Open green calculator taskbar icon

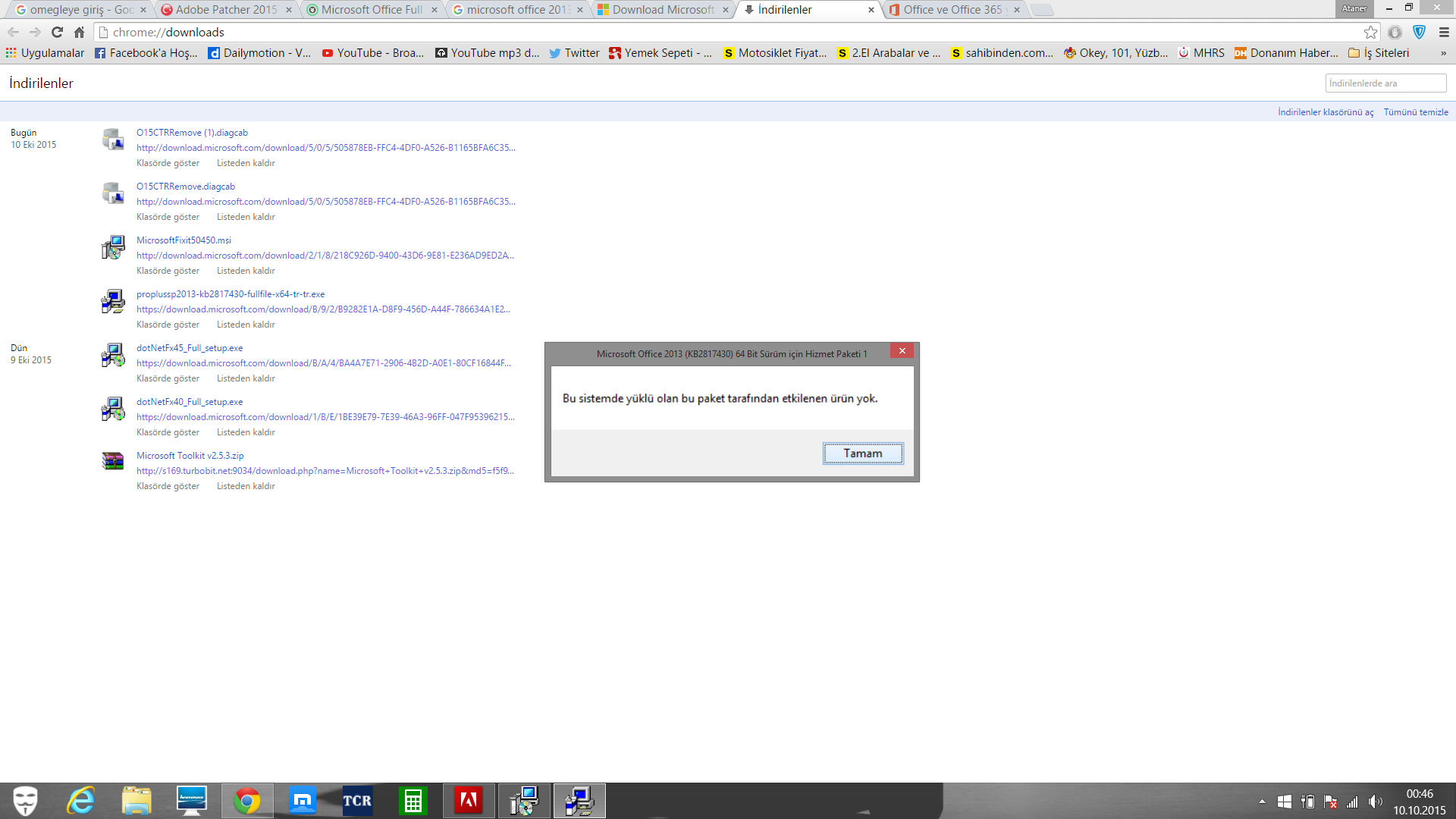[x=413, y=801]
